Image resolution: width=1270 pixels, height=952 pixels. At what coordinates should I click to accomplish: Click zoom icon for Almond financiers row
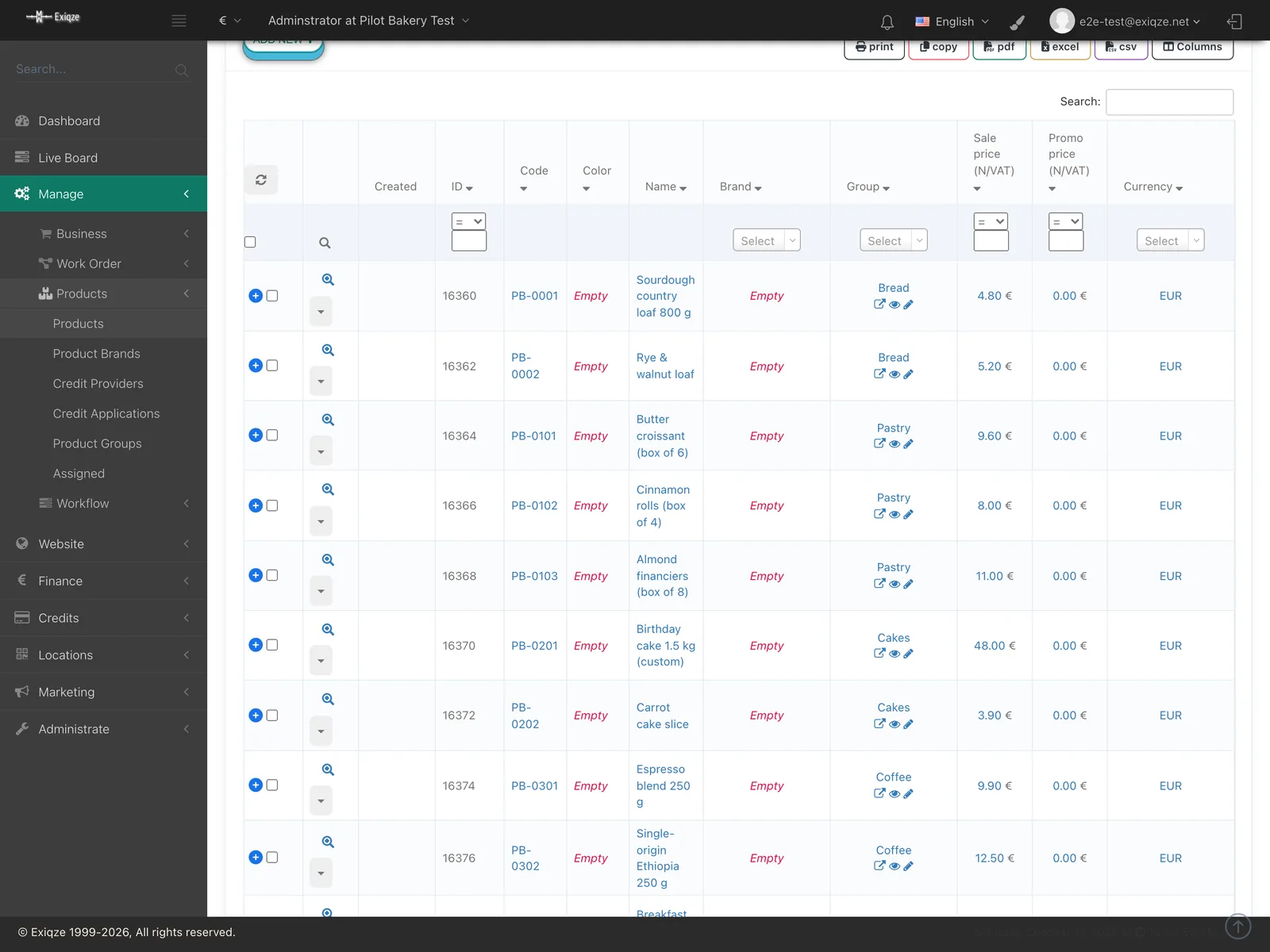[328, 560]
